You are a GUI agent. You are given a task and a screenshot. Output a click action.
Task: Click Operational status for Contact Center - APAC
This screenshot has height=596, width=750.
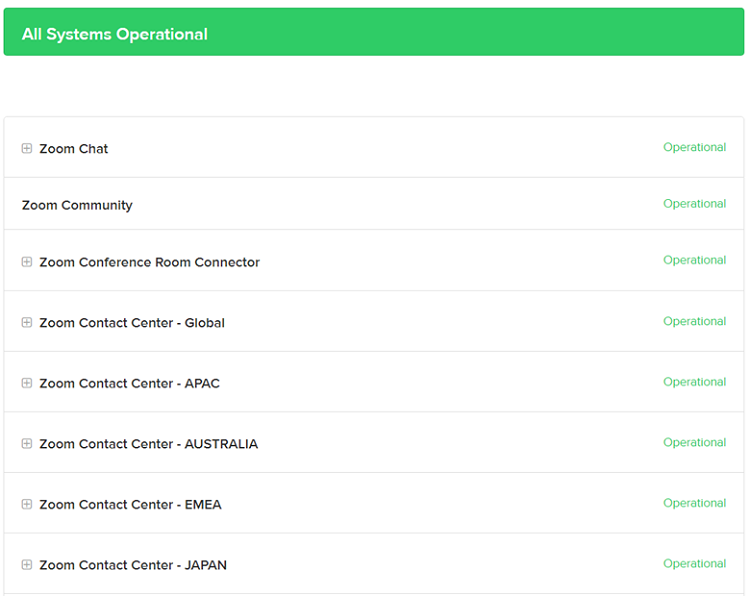694,382
